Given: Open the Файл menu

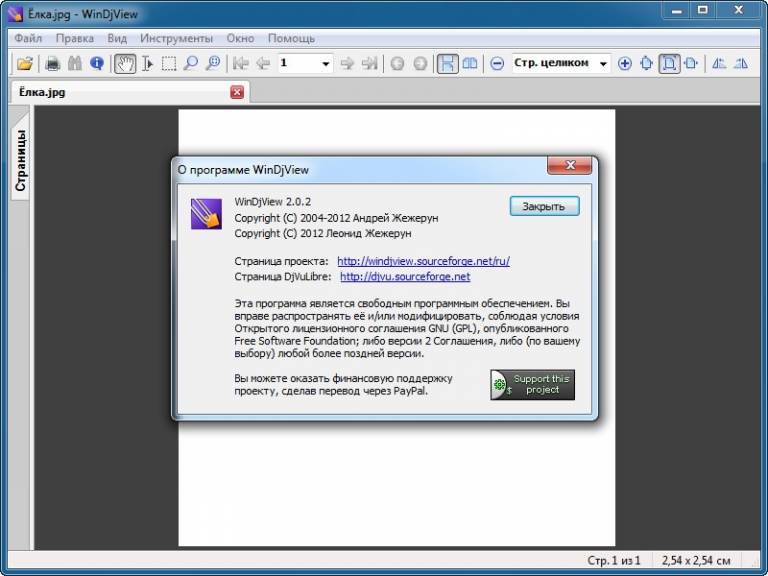Looking at the screenshot, I should click(28, 38).
